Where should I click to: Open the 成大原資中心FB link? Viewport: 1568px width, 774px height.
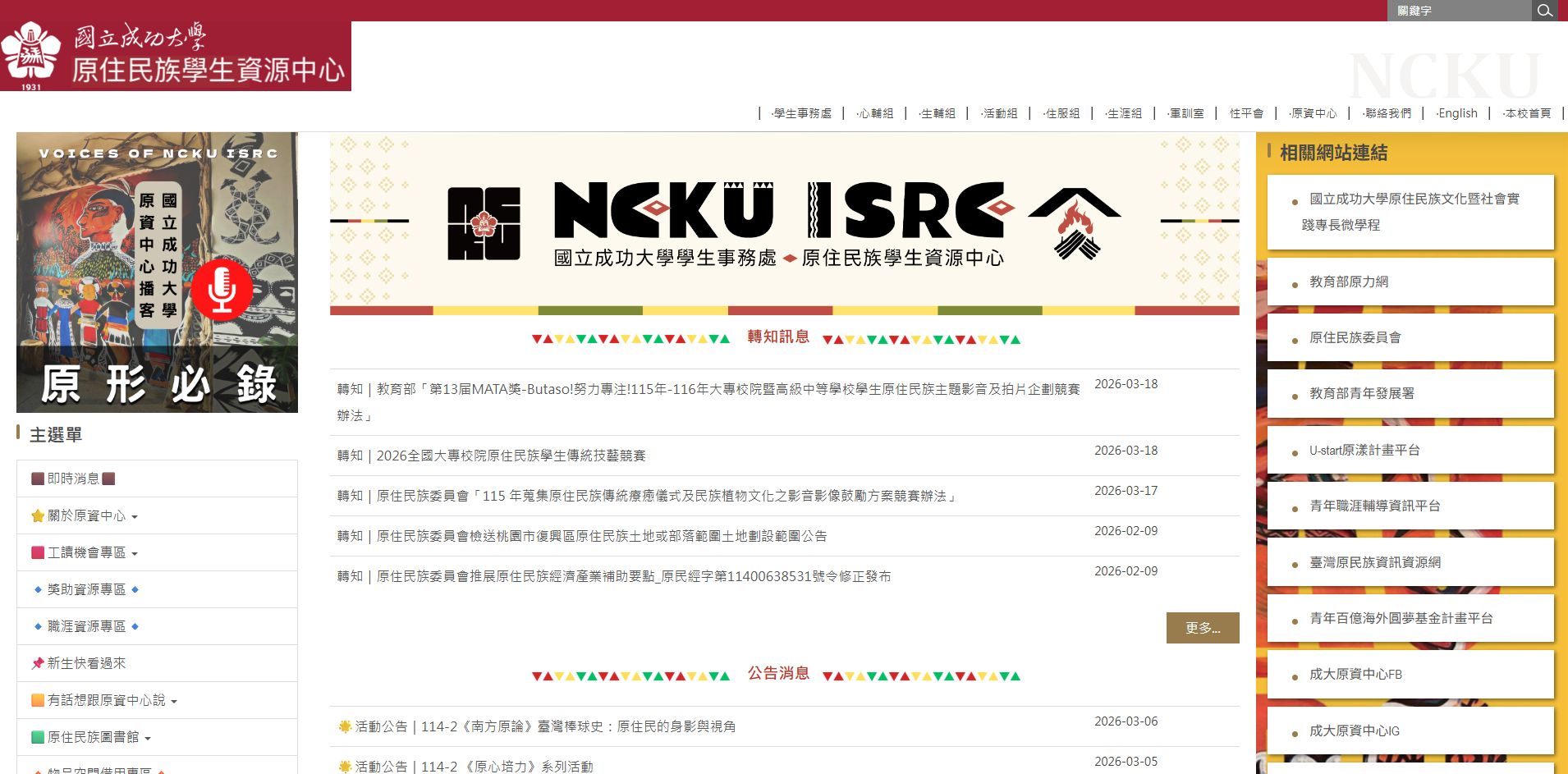(x=1355, y=675)
